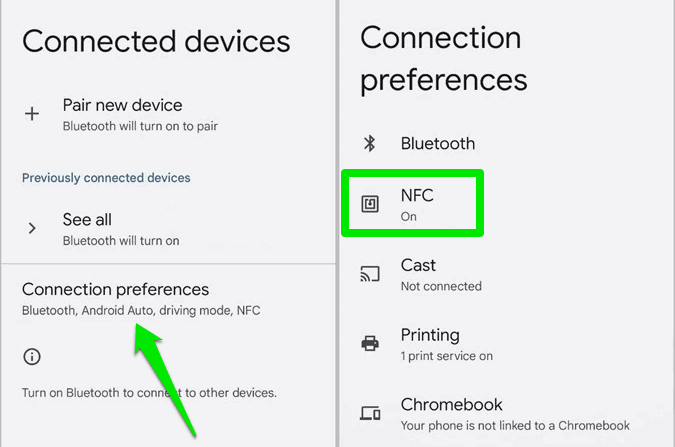Tap the Bluetooth symbol icon
Screen dimensions: 675x447
pos(369,143)
